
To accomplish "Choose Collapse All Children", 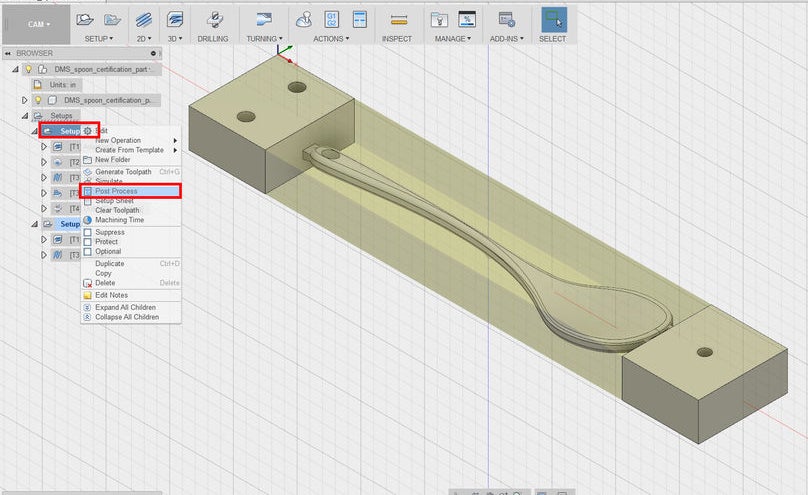I will 131,317.
